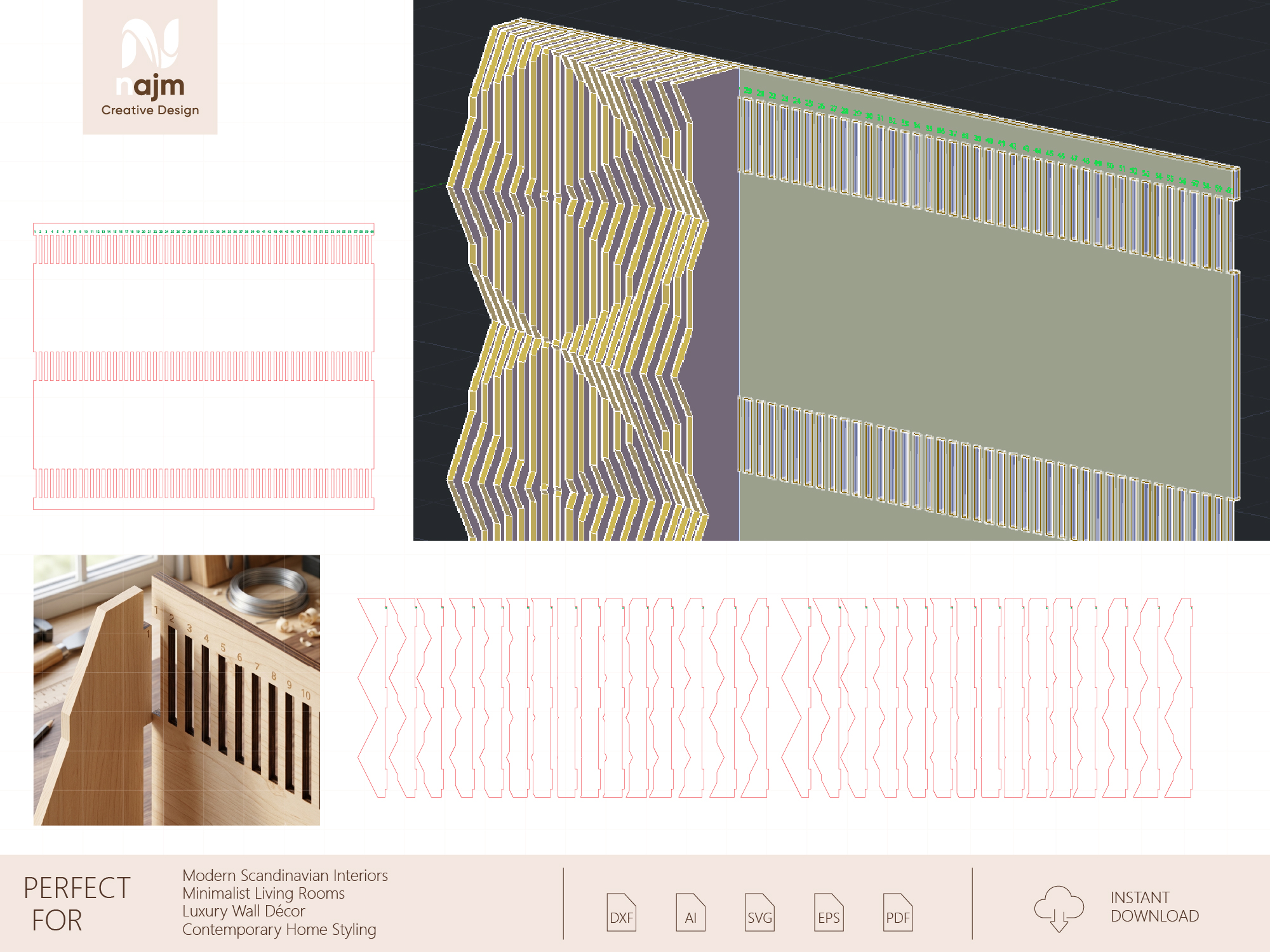
Task: Open the red slotted panel line drawing
Action: pos(204,366)
